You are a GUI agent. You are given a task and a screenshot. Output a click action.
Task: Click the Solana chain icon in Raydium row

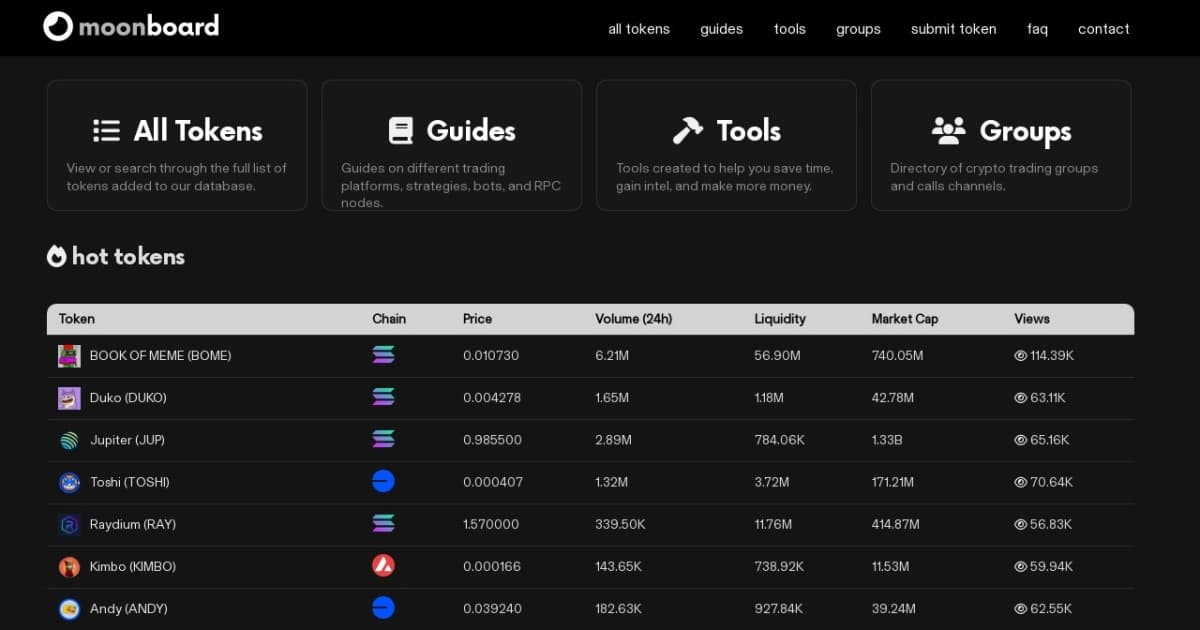pyautogui.click(x=383, y=523)
